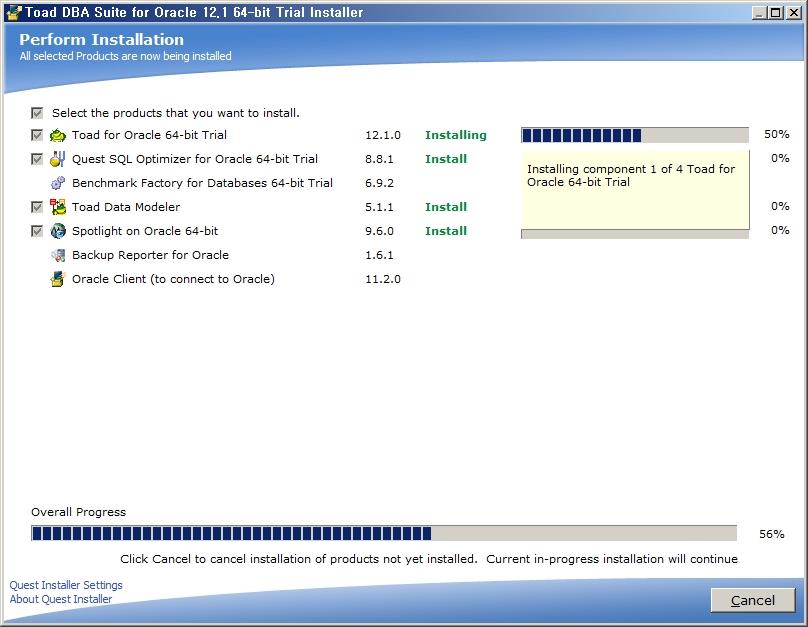
Task: Click the installer icon in the title bar
Action: pyautogui.click(x=13, y=13)
